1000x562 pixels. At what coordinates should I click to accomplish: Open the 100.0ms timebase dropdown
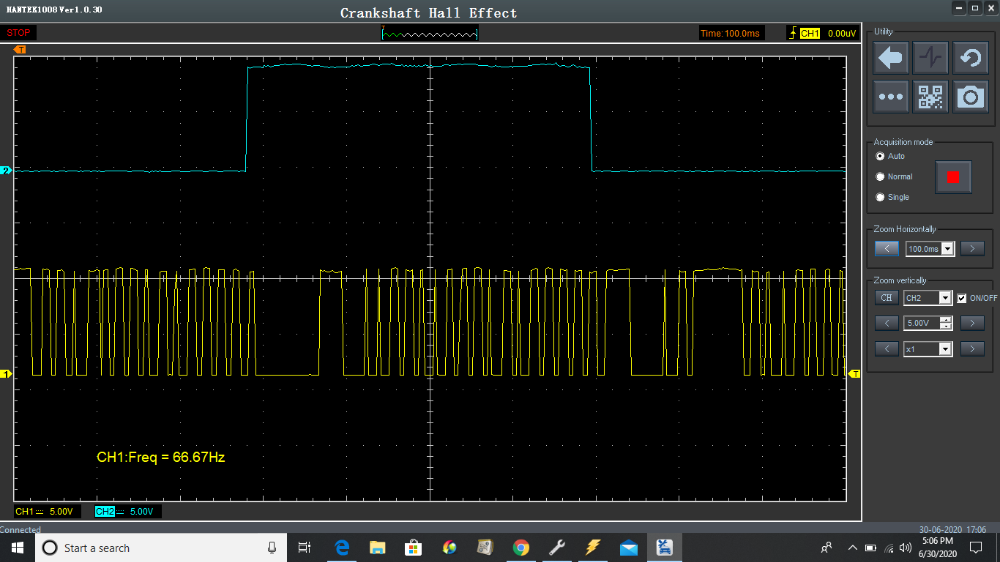tap(947, 249)
